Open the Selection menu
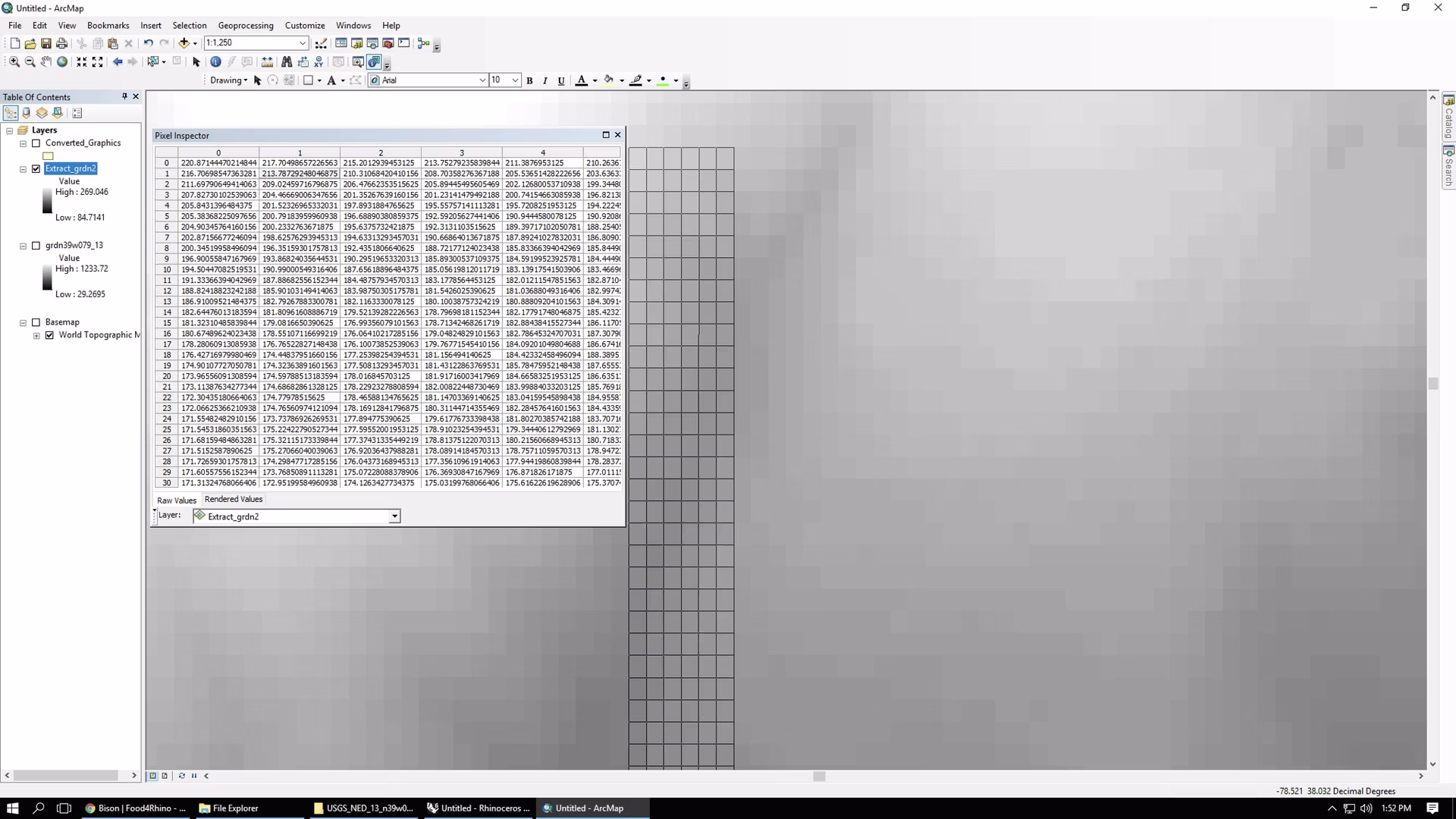Image resolution: width=1456 pixels, height=819 pixels. tap(190, 25)
